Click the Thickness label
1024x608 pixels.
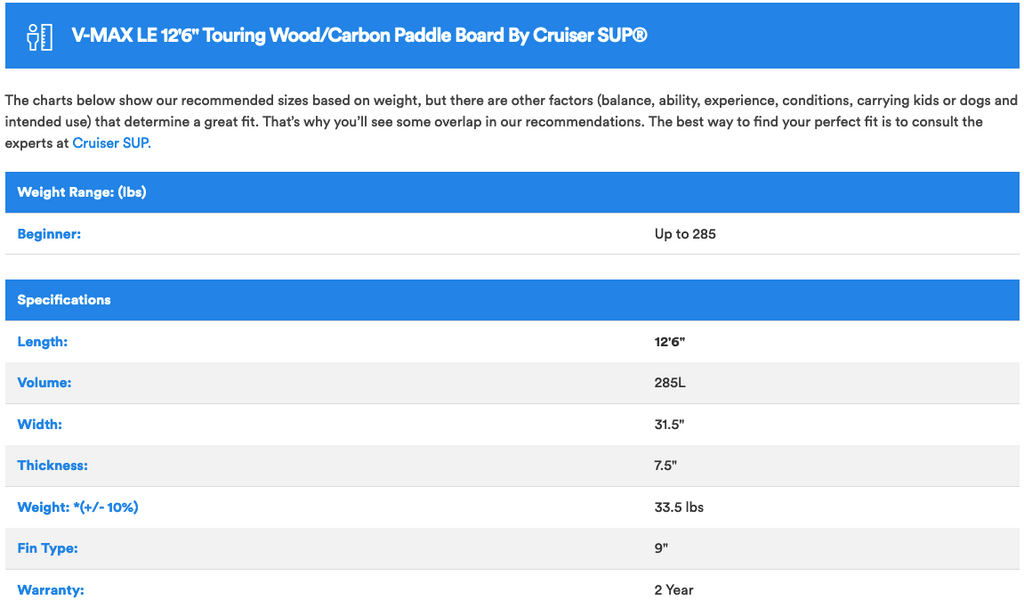52,466
